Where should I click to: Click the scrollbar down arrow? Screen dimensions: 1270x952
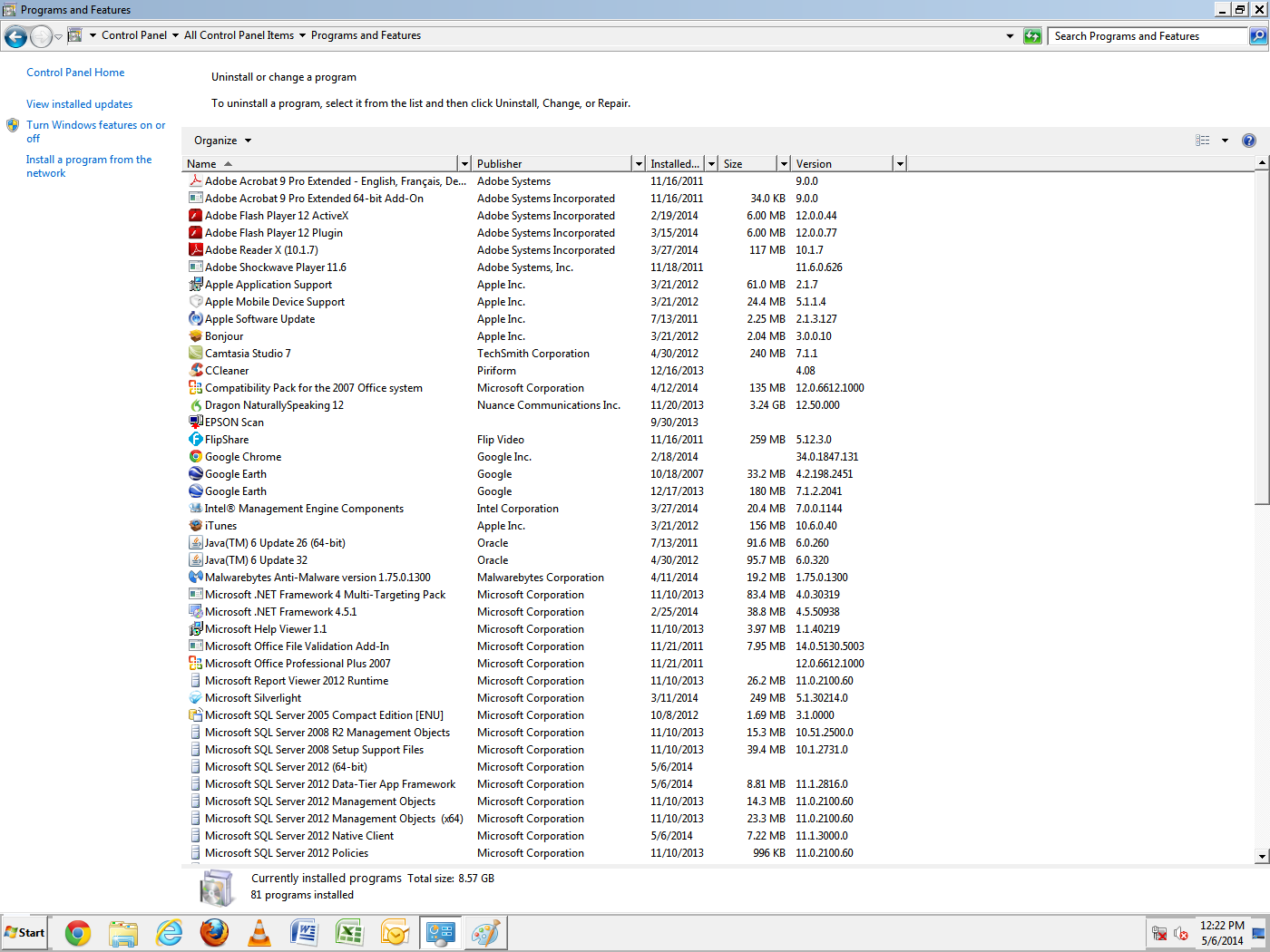(x=1262, y=856)
